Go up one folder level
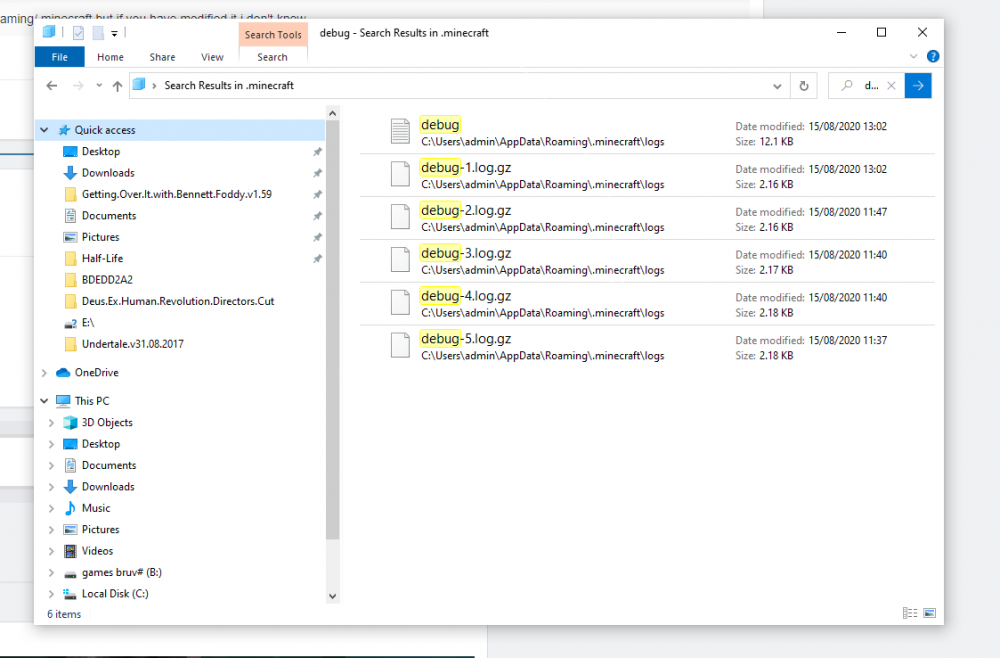 point(117,85)
